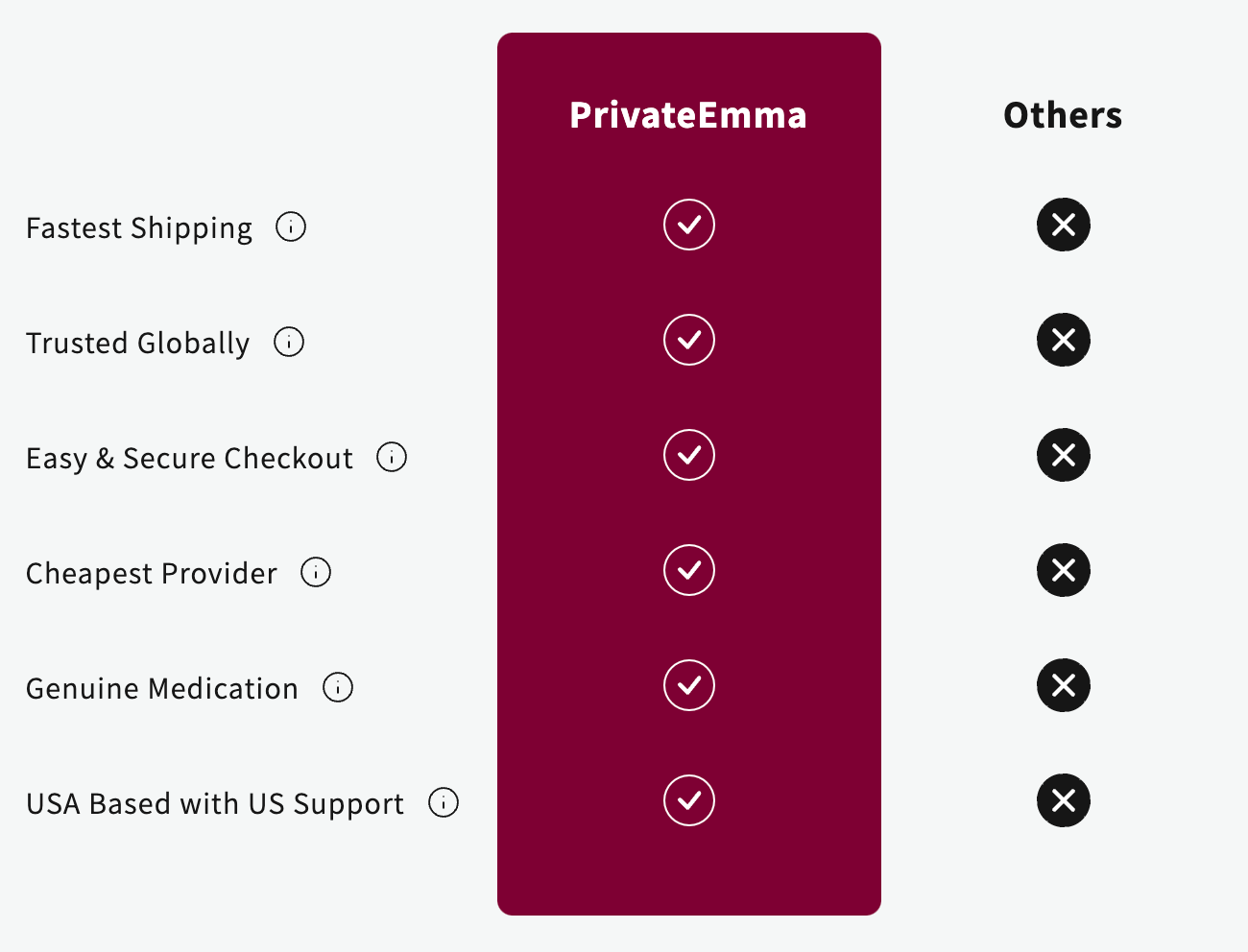
Task: Click PrivateEmma checkmark for Fastest Shipping
Action: [x=689, y=225]
